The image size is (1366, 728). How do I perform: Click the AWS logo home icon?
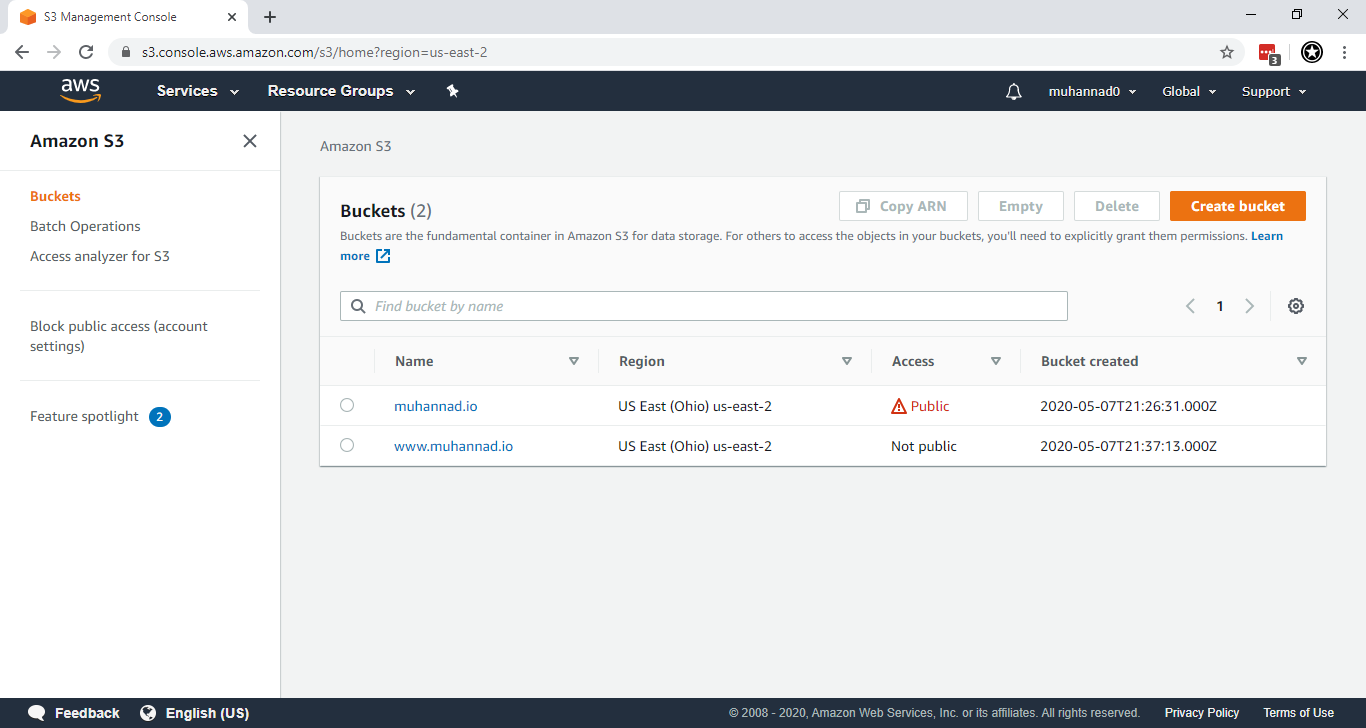(80, 91)
